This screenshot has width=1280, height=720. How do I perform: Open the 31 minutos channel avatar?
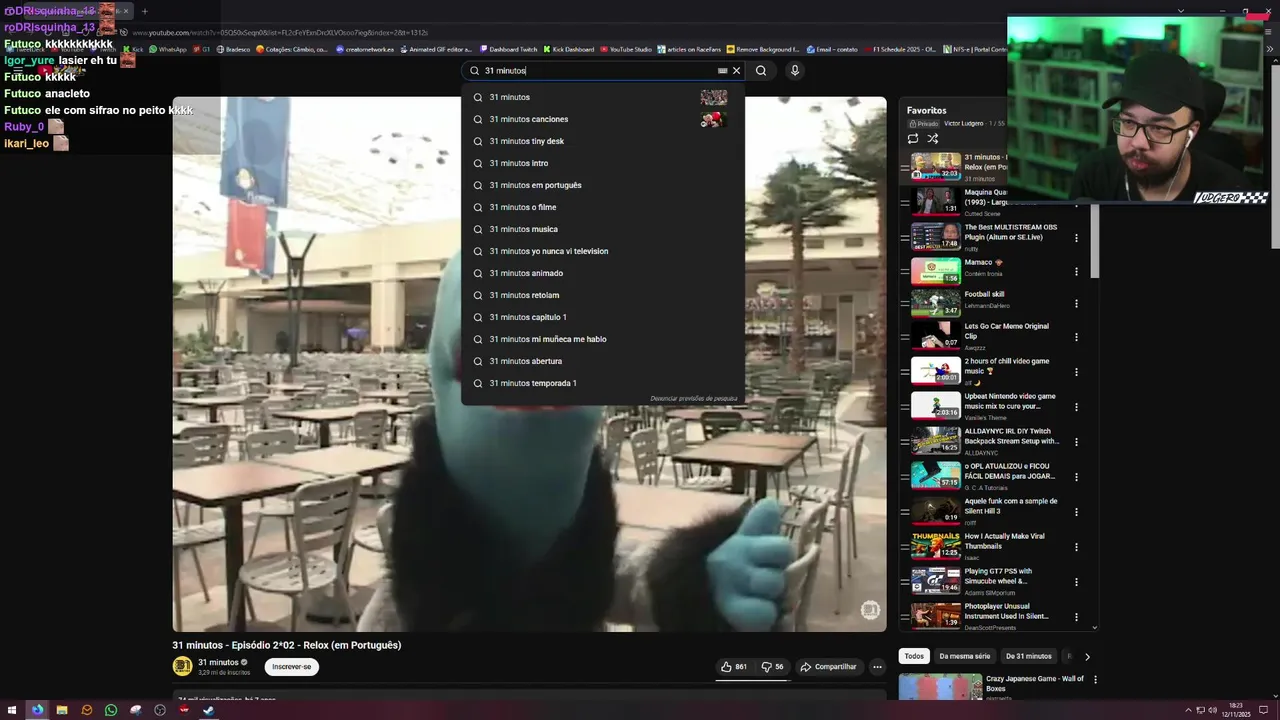pos(182,666)
